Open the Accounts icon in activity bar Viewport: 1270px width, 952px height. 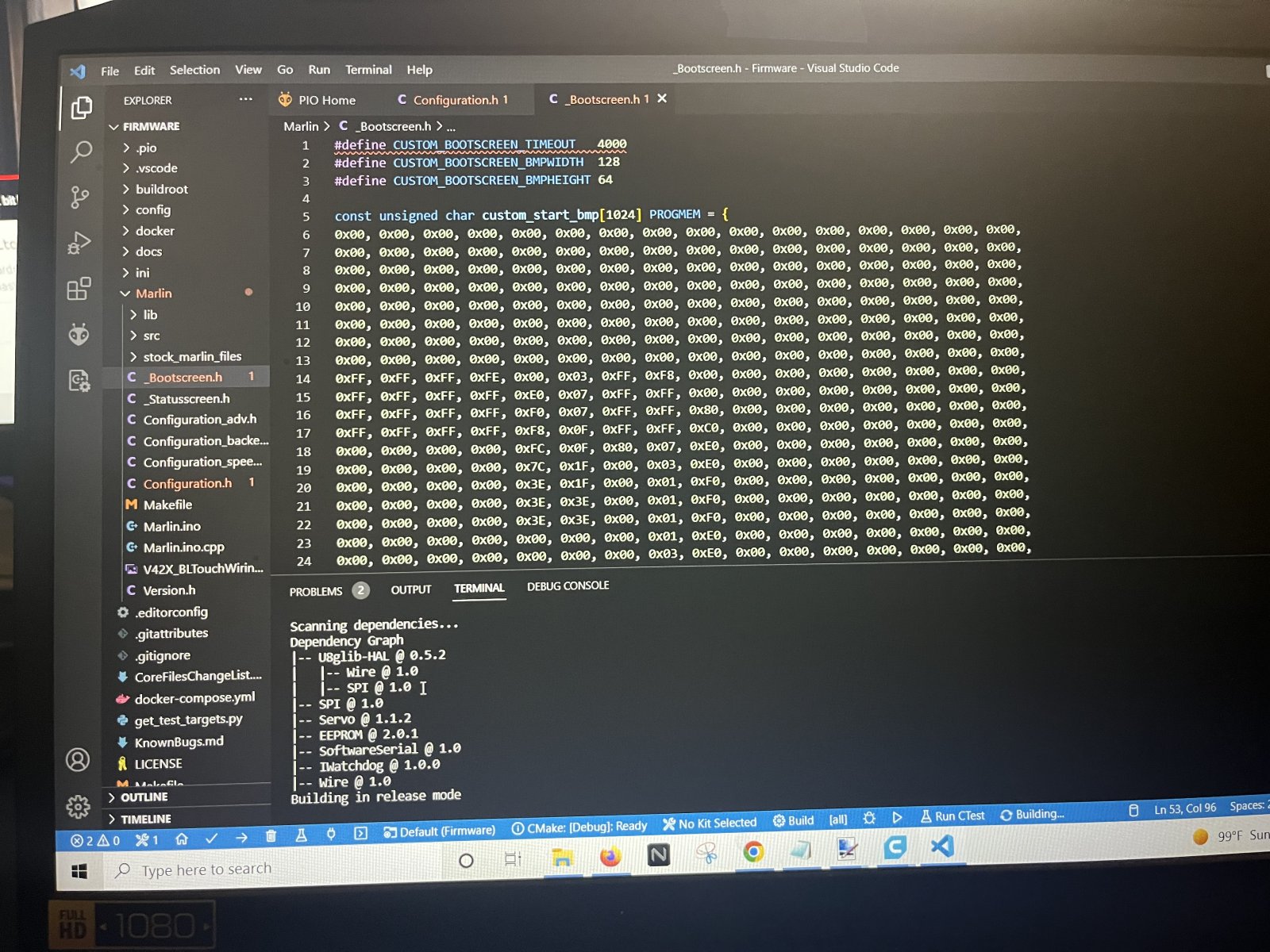(78, 760)
